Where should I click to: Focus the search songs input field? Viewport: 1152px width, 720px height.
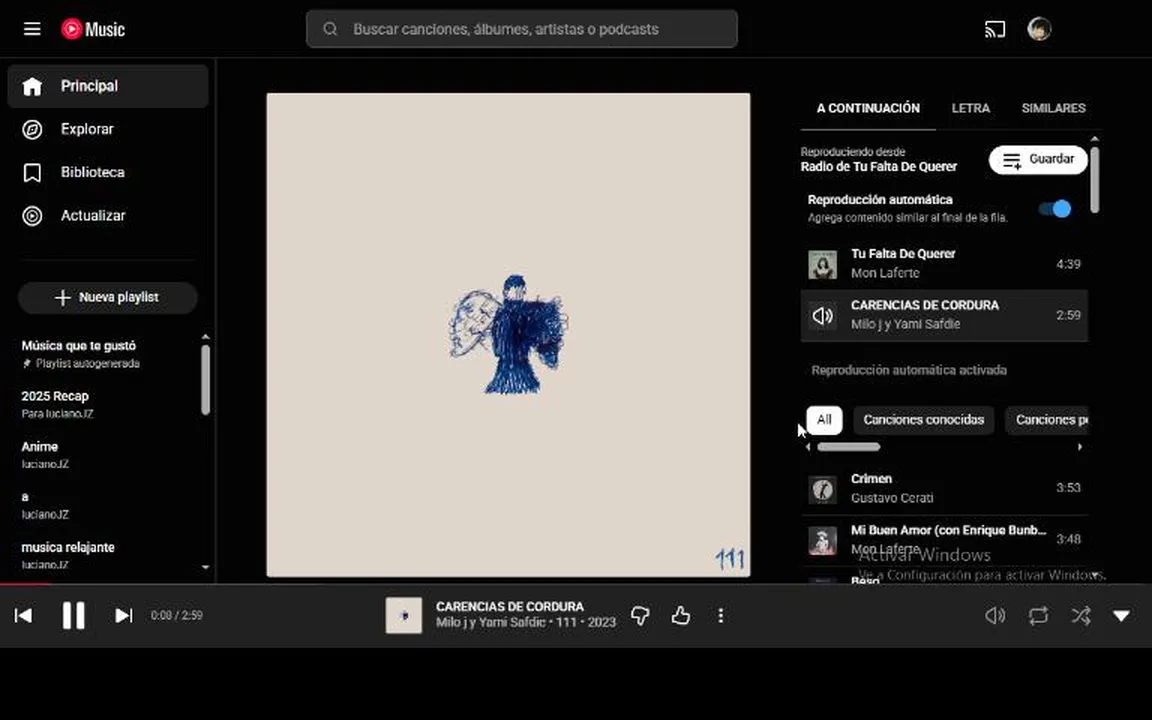coord(522,29)
